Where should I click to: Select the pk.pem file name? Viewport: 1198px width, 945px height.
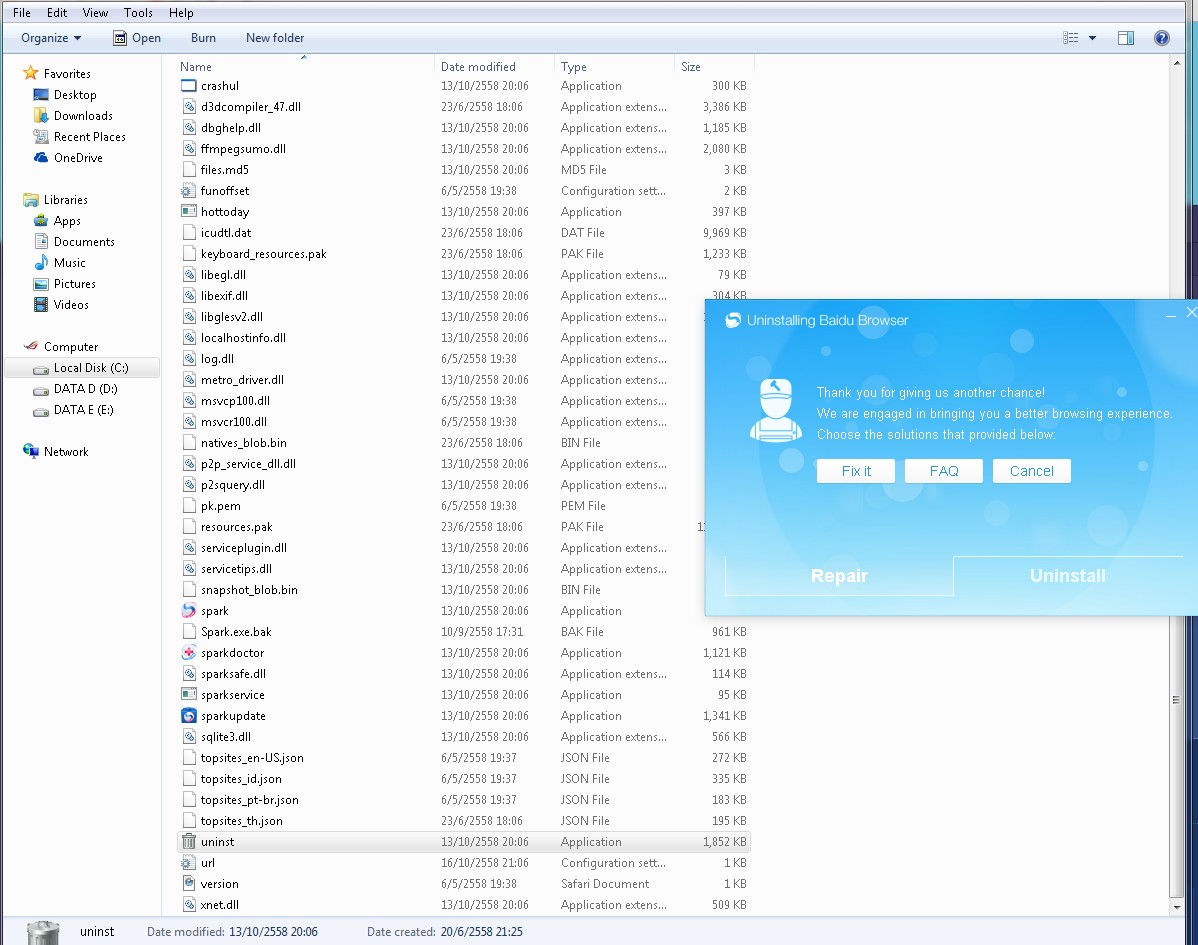coord(221,506)
